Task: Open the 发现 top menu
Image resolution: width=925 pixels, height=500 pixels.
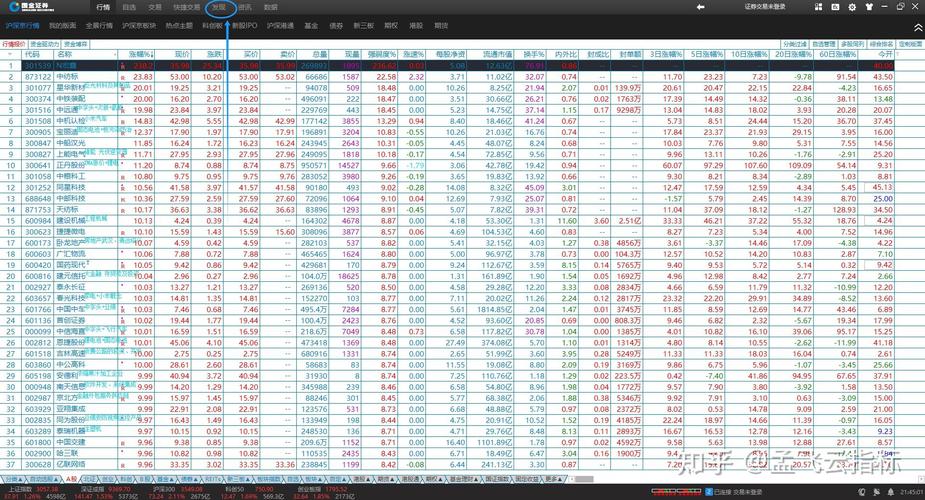Action: (219, 7)
